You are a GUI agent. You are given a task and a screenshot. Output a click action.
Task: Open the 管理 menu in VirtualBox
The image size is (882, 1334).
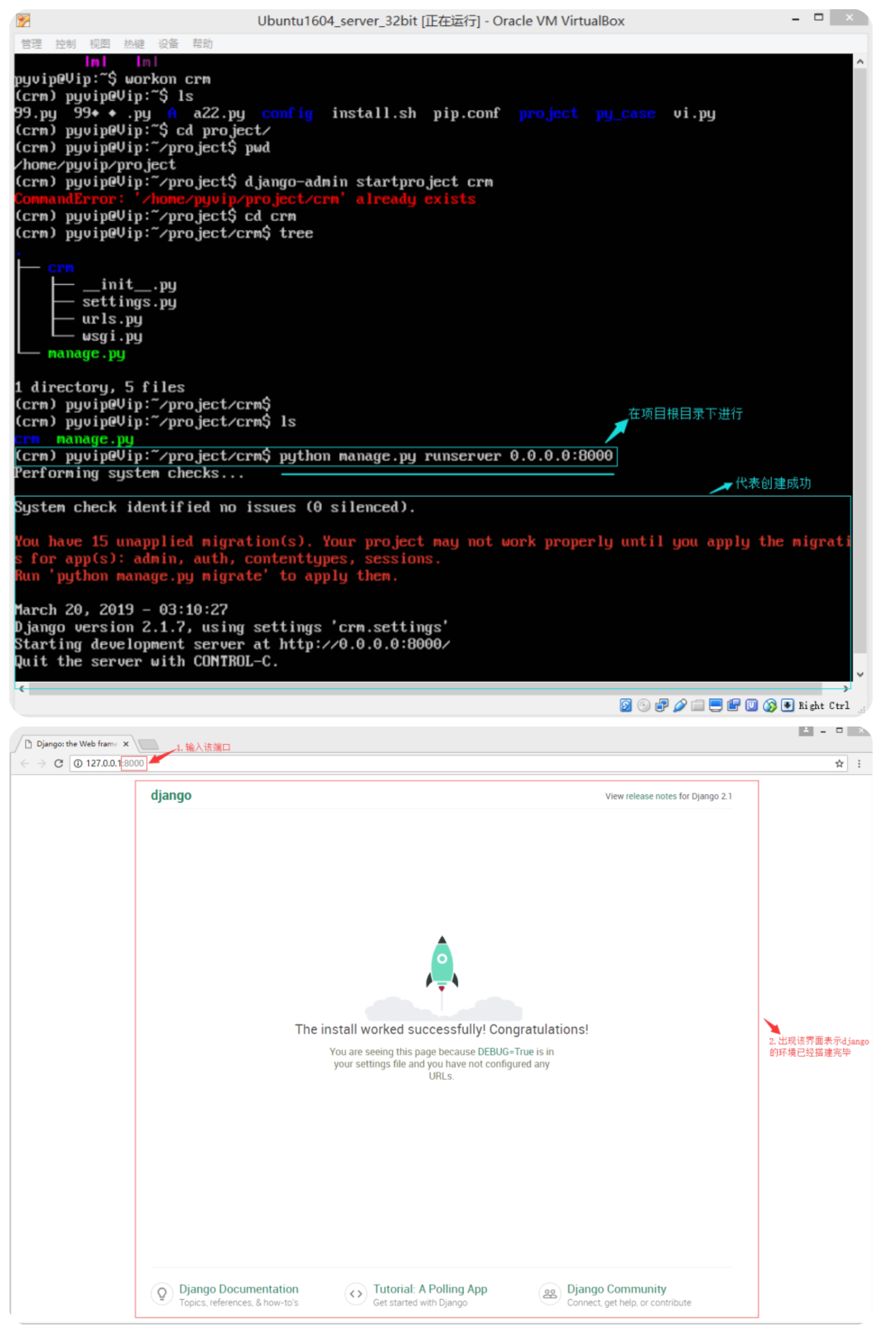coord(31,44)
